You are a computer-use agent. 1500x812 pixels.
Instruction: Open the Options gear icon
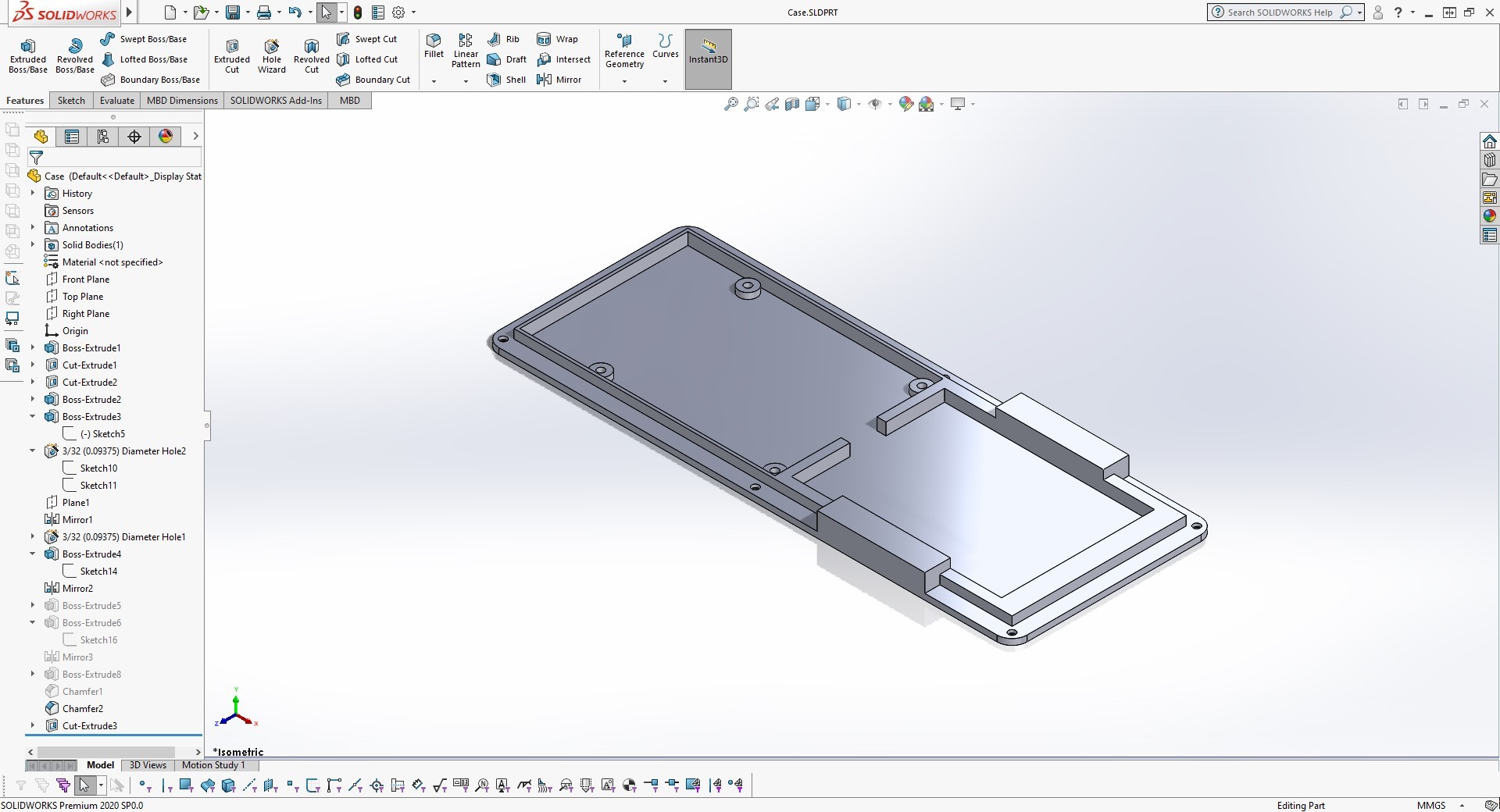[x=398, y=12]
